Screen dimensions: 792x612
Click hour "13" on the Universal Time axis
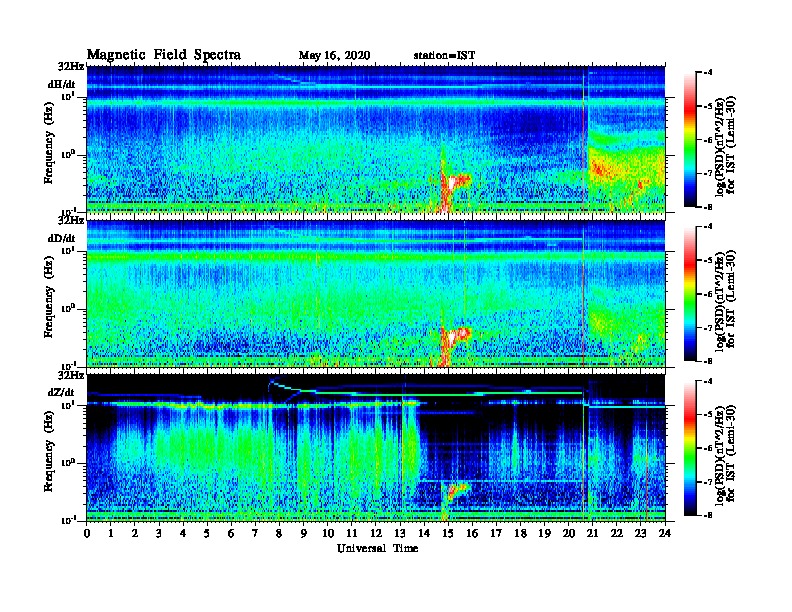point(401,534)
